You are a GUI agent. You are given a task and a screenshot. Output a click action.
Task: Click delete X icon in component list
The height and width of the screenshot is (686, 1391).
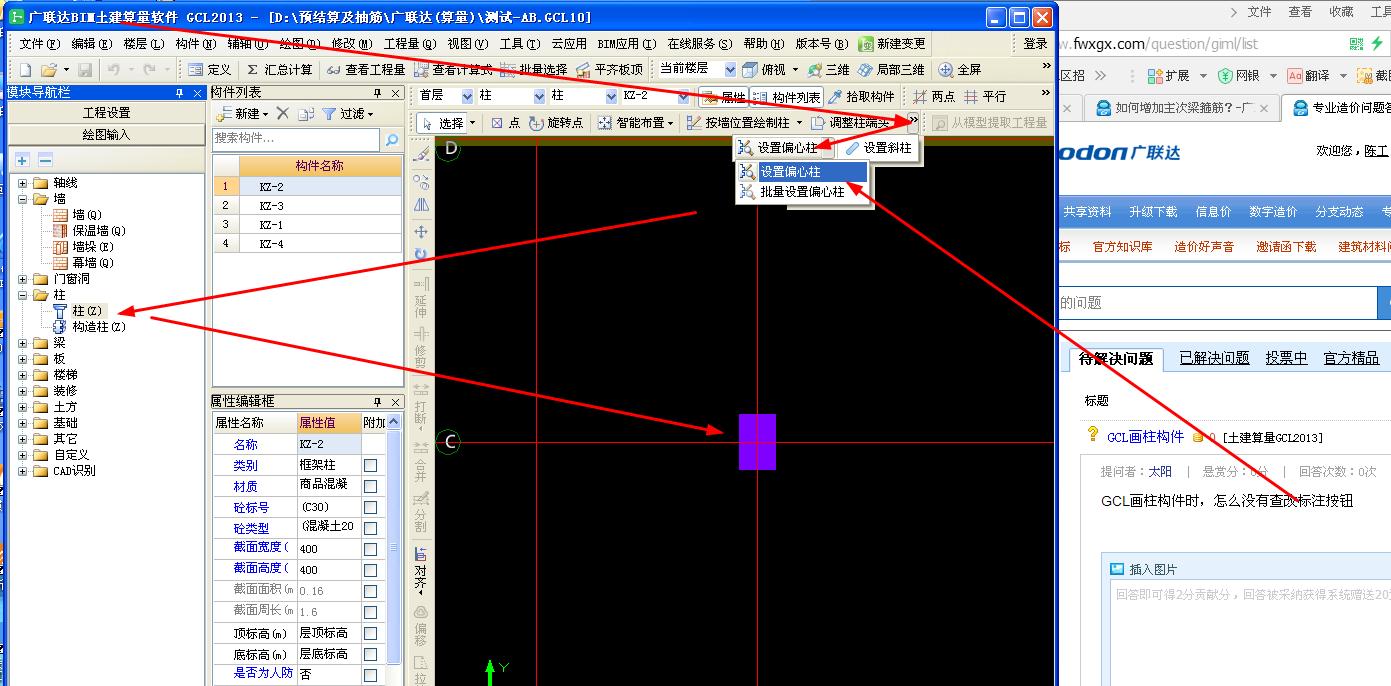(282, 114)
